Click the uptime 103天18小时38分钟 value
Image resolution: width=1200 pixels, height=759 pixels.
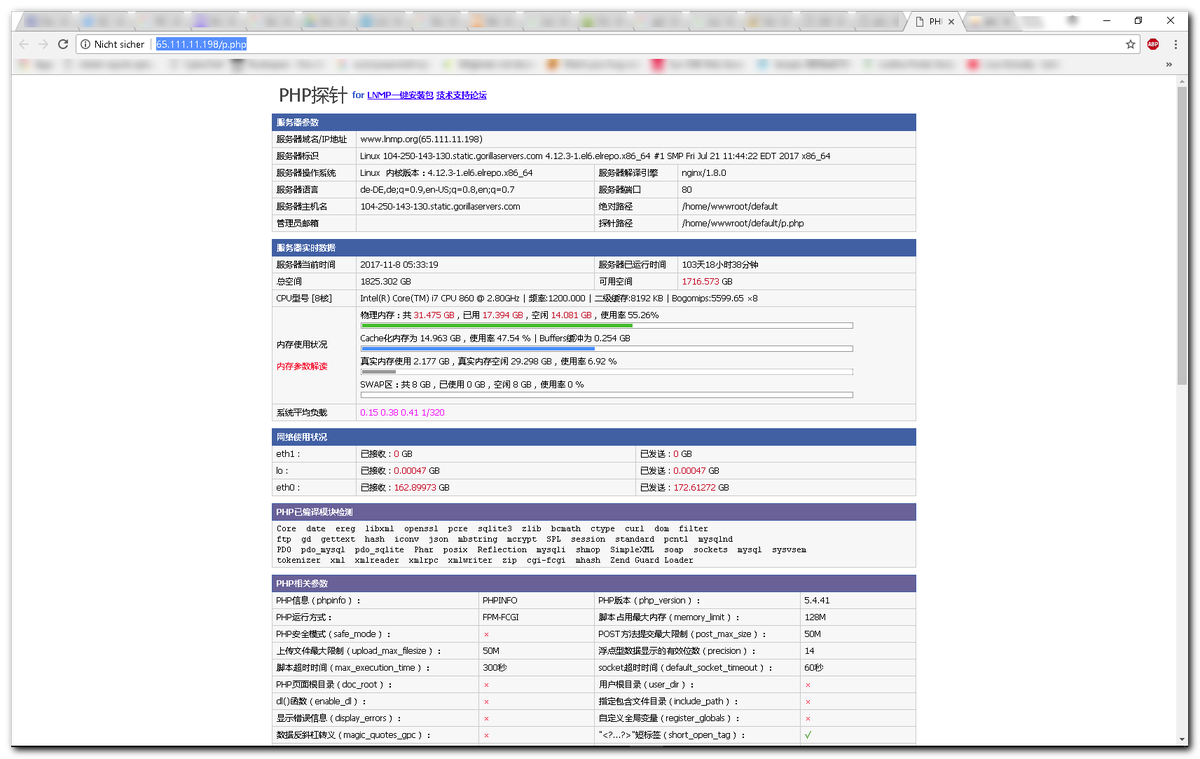(719, 265)
